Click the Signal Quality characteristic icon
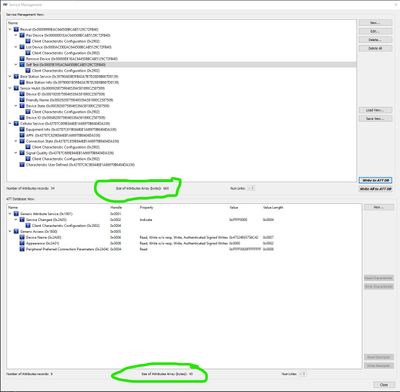Image resolution: width=400 pixels, height=392 pixels. [x=22, y=153]
